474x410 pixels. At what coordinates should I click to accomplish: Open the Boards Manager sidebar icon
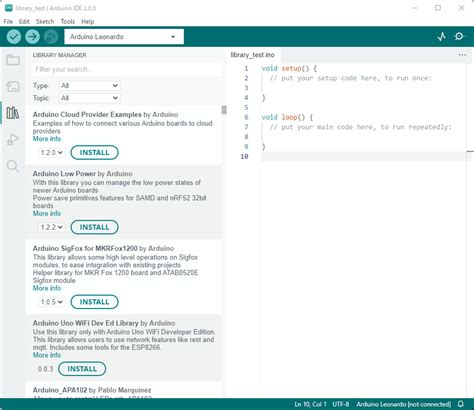coord(13,86)
